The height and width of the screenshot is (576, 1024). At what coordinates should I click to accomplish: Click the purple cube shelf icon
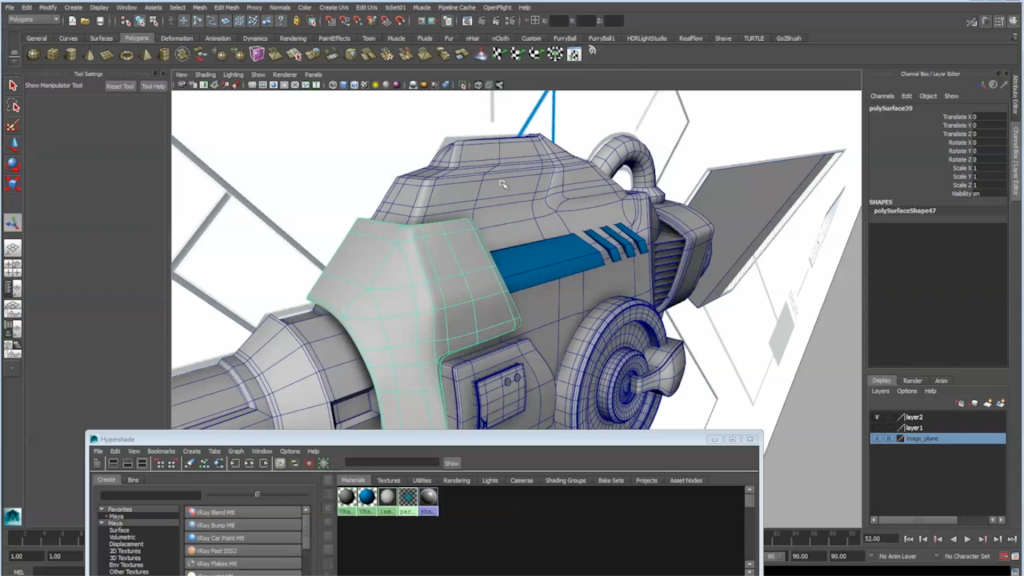[257, 54]
